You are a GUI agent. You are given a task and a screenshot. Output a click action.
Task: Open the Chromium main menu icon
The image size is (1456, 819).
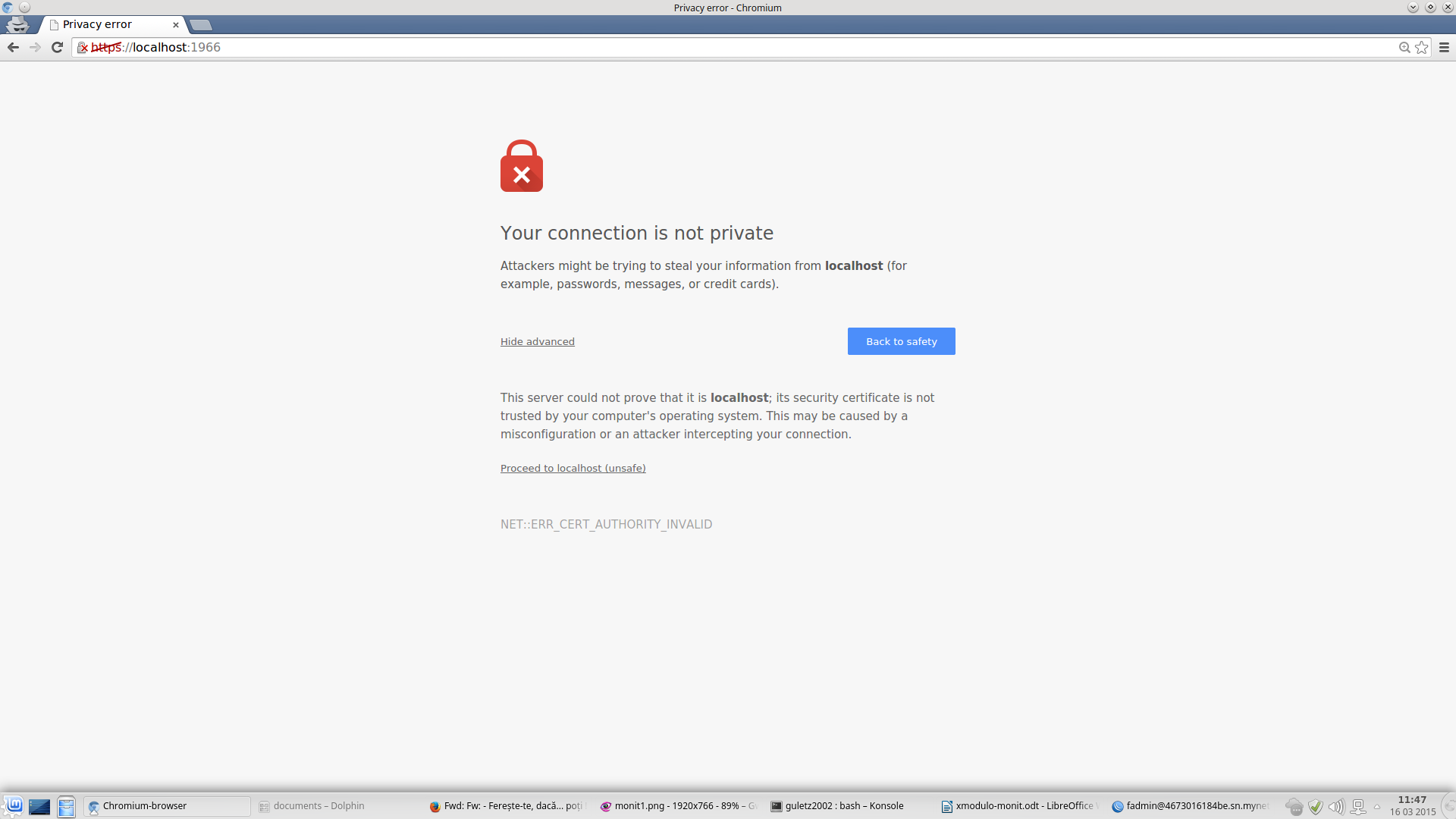click(1444, 47)
